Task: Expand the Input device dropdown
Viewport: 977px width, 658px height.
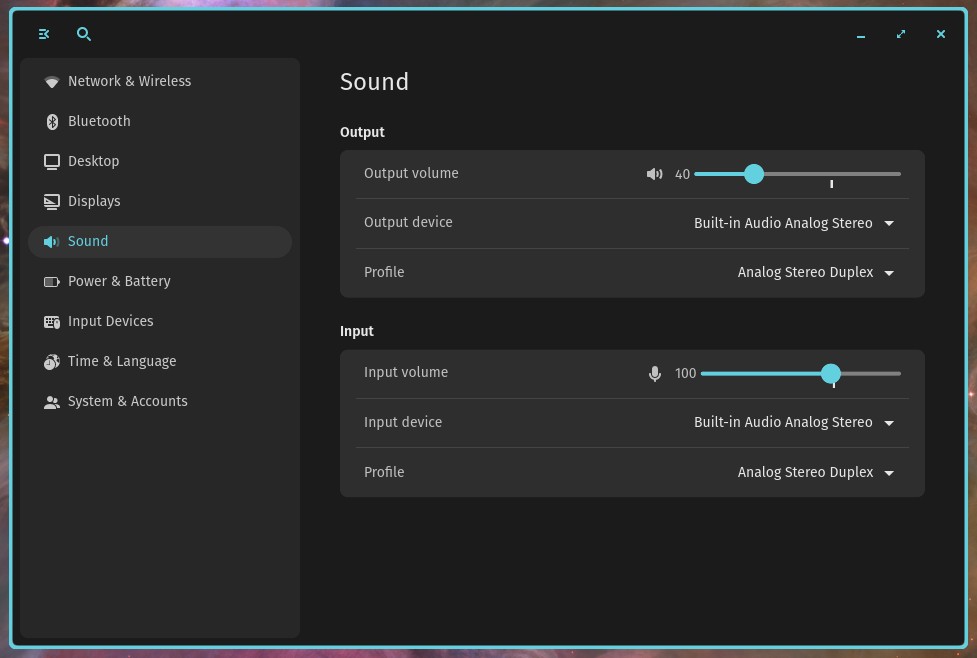Action: (794, 422)
